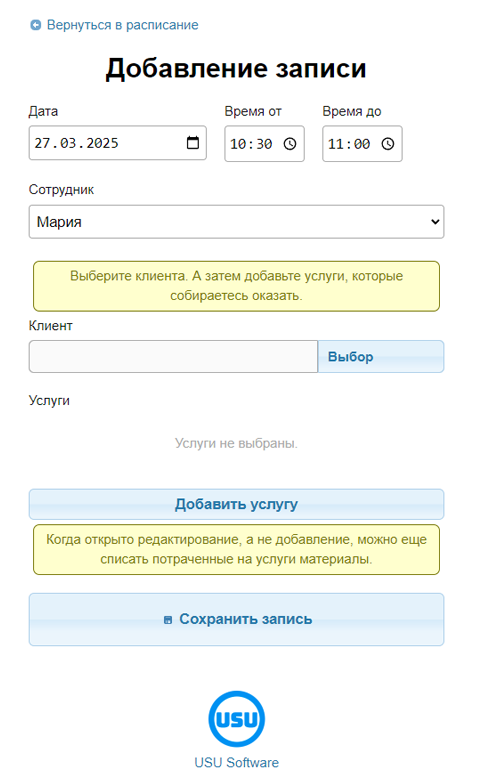Click yellow hint about Выберите клиента

tap(237, 286)
